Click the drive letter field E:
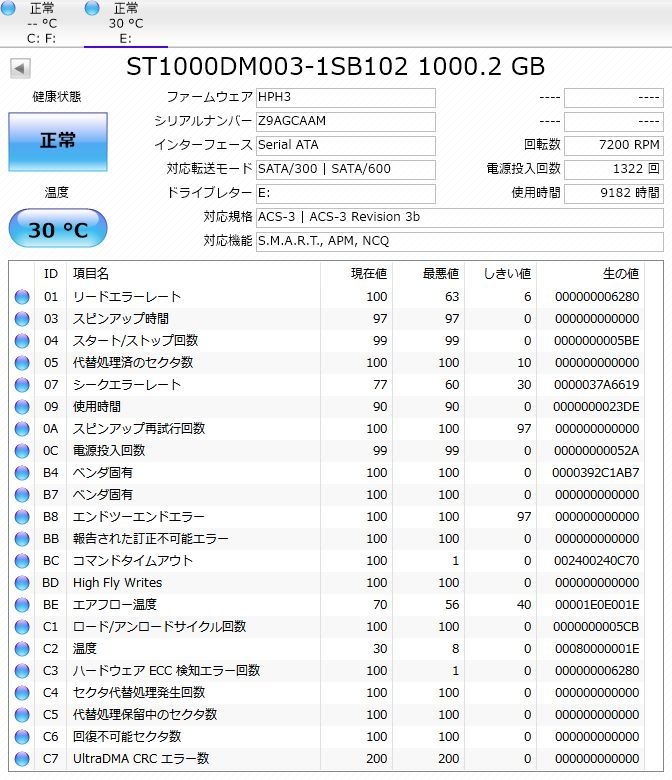Screen dimensions: 672x780 [x=346, y=193]
